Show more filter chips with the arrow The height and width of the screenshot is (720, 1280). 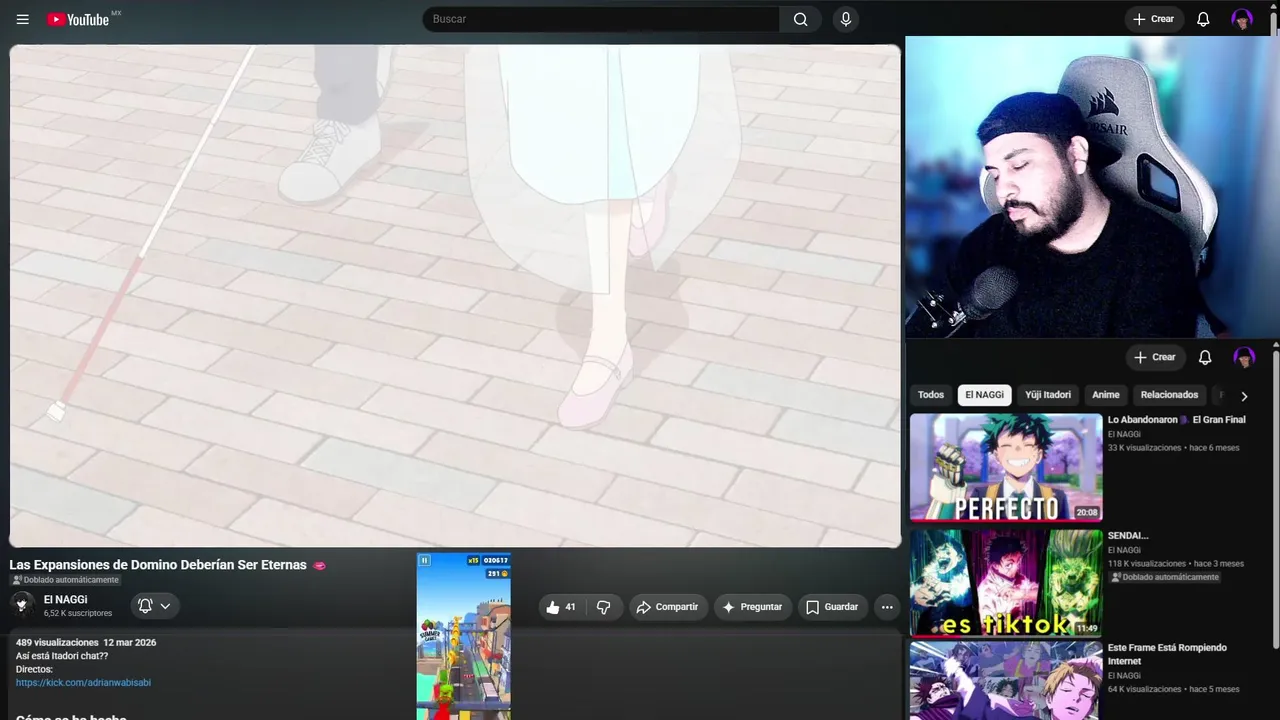point(1244,396)
